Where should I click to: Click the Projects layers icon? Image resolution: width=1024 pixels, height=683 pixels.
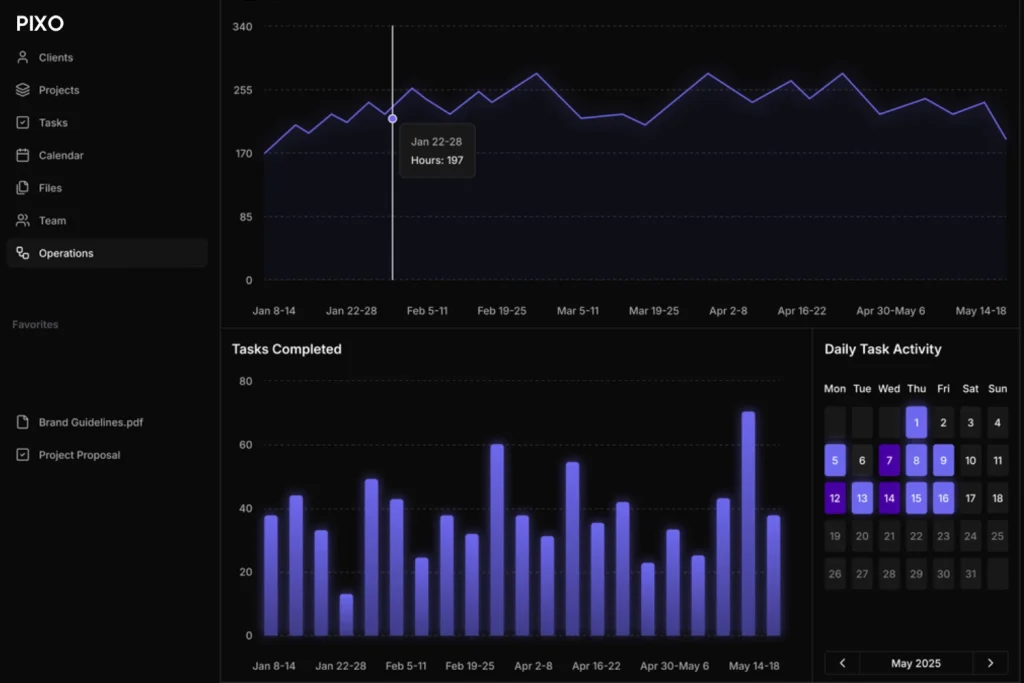pos(23,90)
